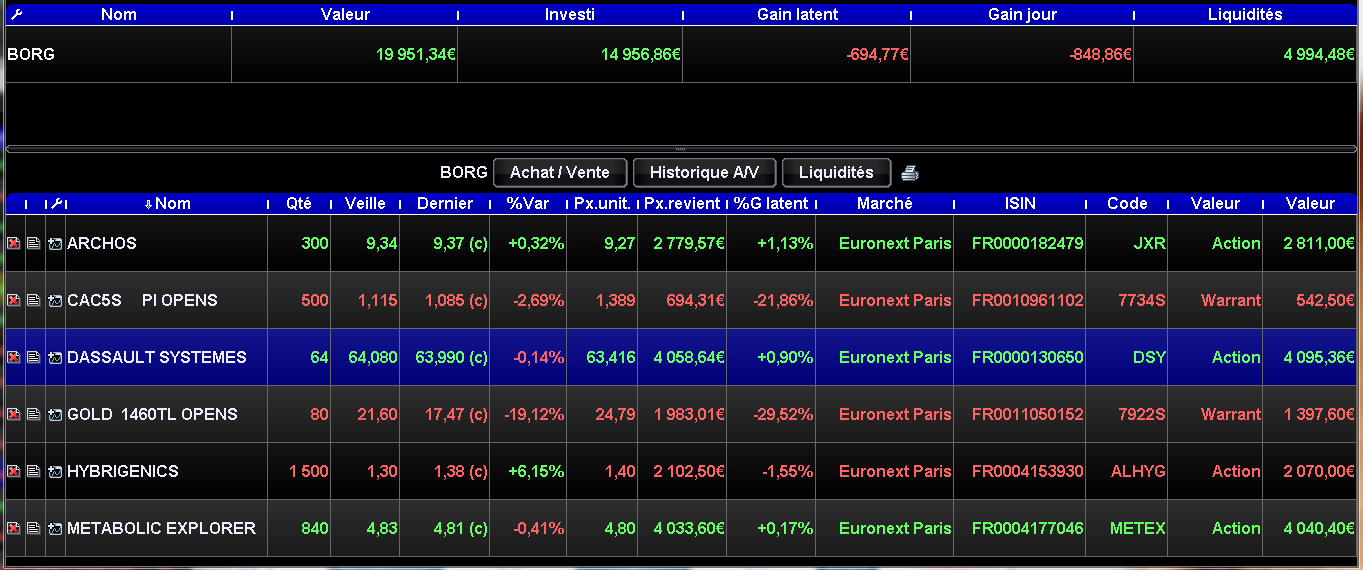Click the red delete icon for ARCHOS
Image resolution: width=1363 pixels, height=570 pixels.
14,243
